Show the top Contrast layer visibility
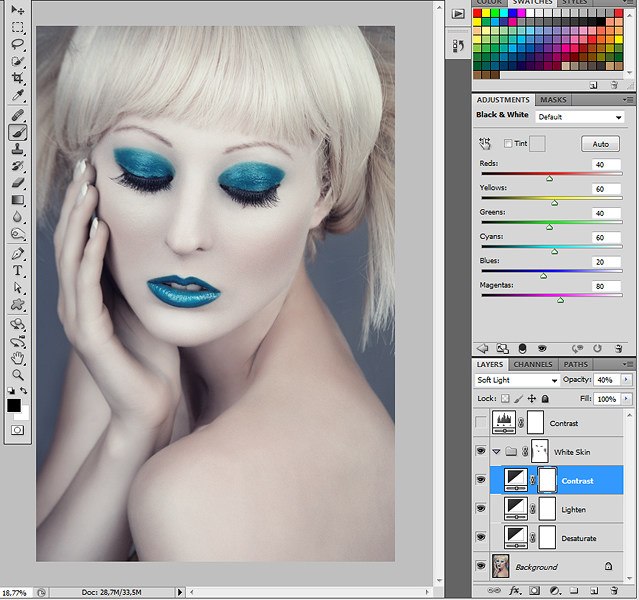 [x=482, y=423]
